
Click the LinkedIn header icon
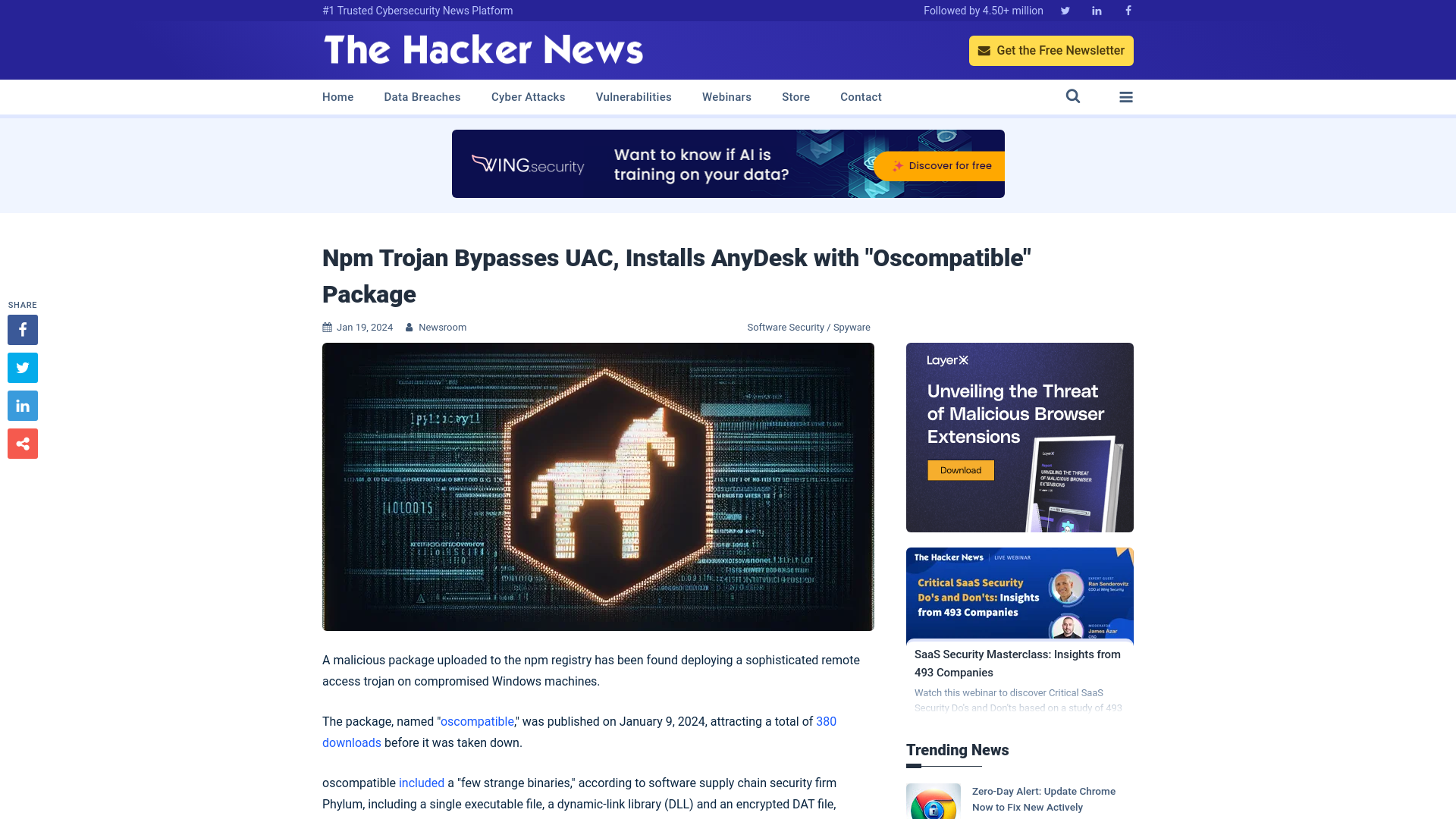coord(1096,10)
